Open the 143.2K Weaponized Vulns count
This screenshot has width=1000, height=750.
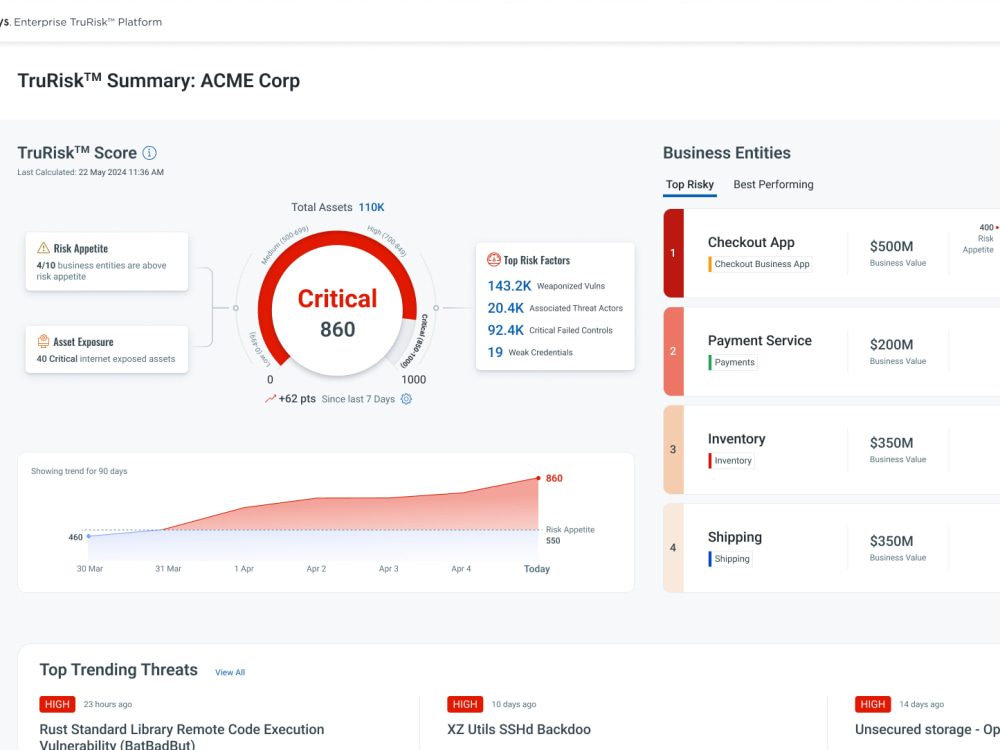(509, 286)
